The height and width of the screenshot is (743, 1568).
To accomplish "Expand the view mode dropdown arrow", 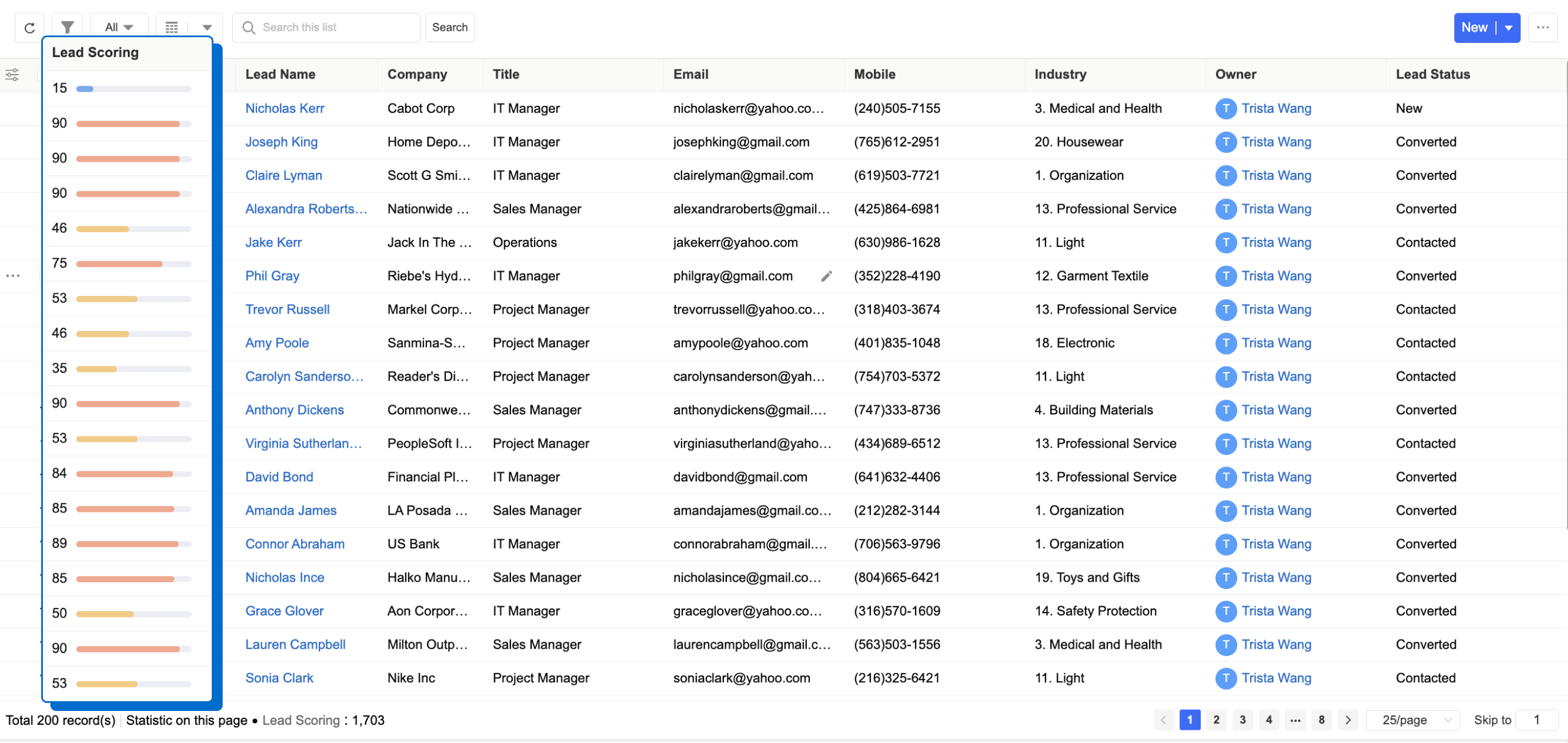I will point(207,27).
